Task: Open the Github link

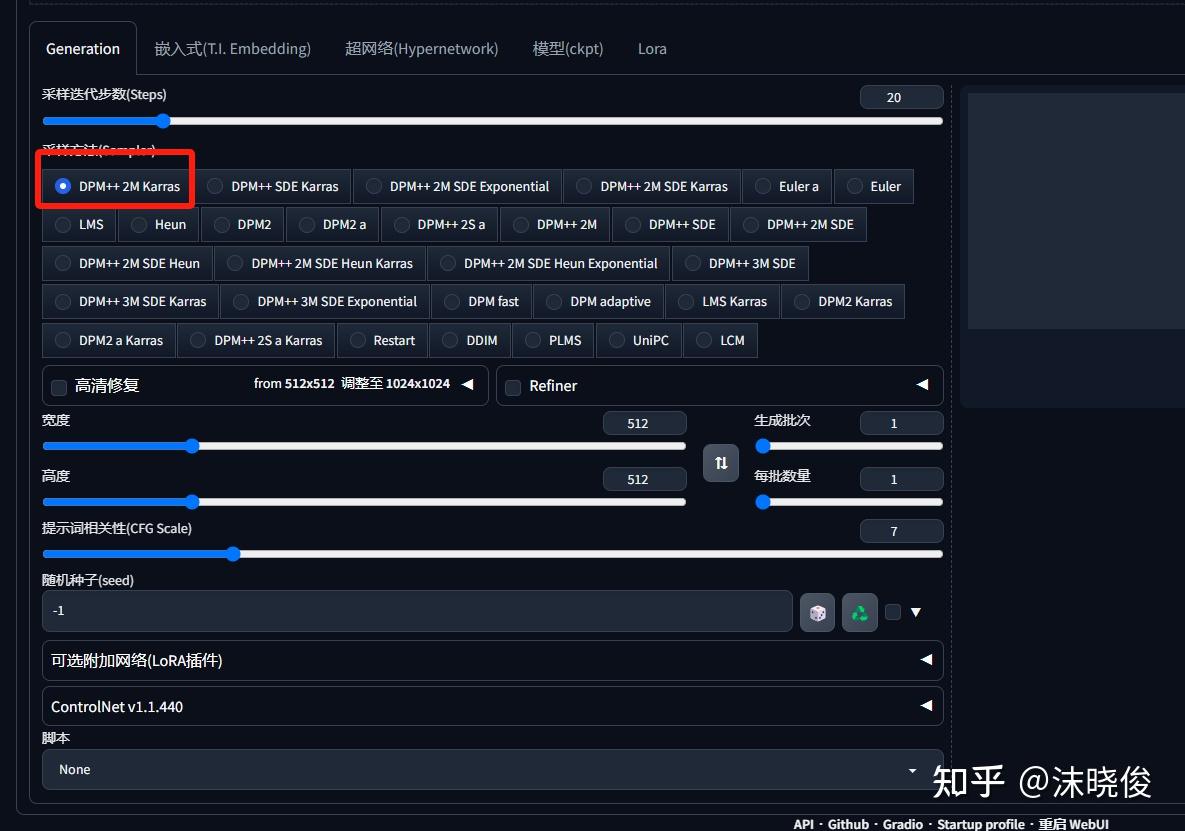Action: [848, 823]
